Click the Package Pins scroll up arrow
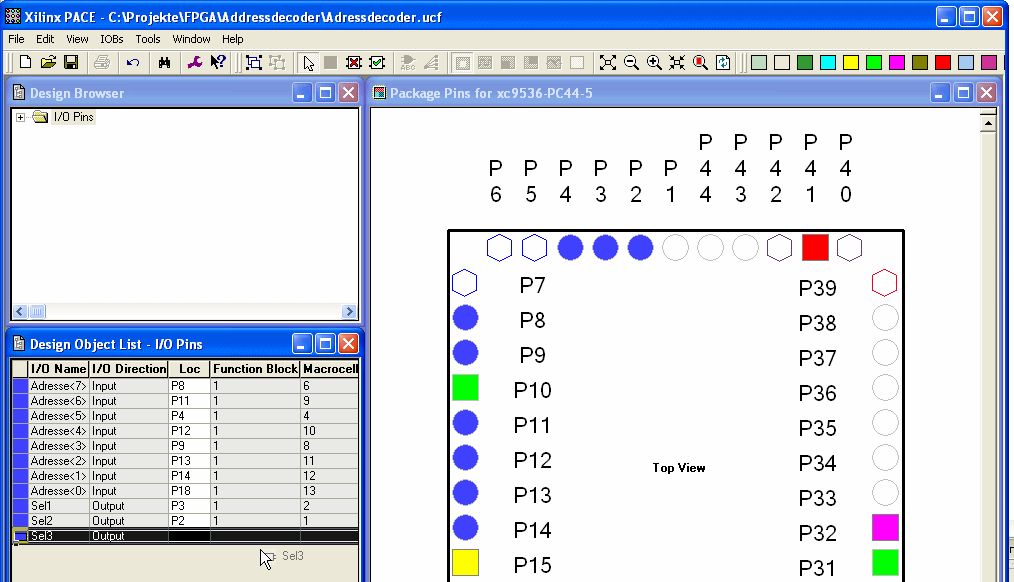 click(987, 122)
